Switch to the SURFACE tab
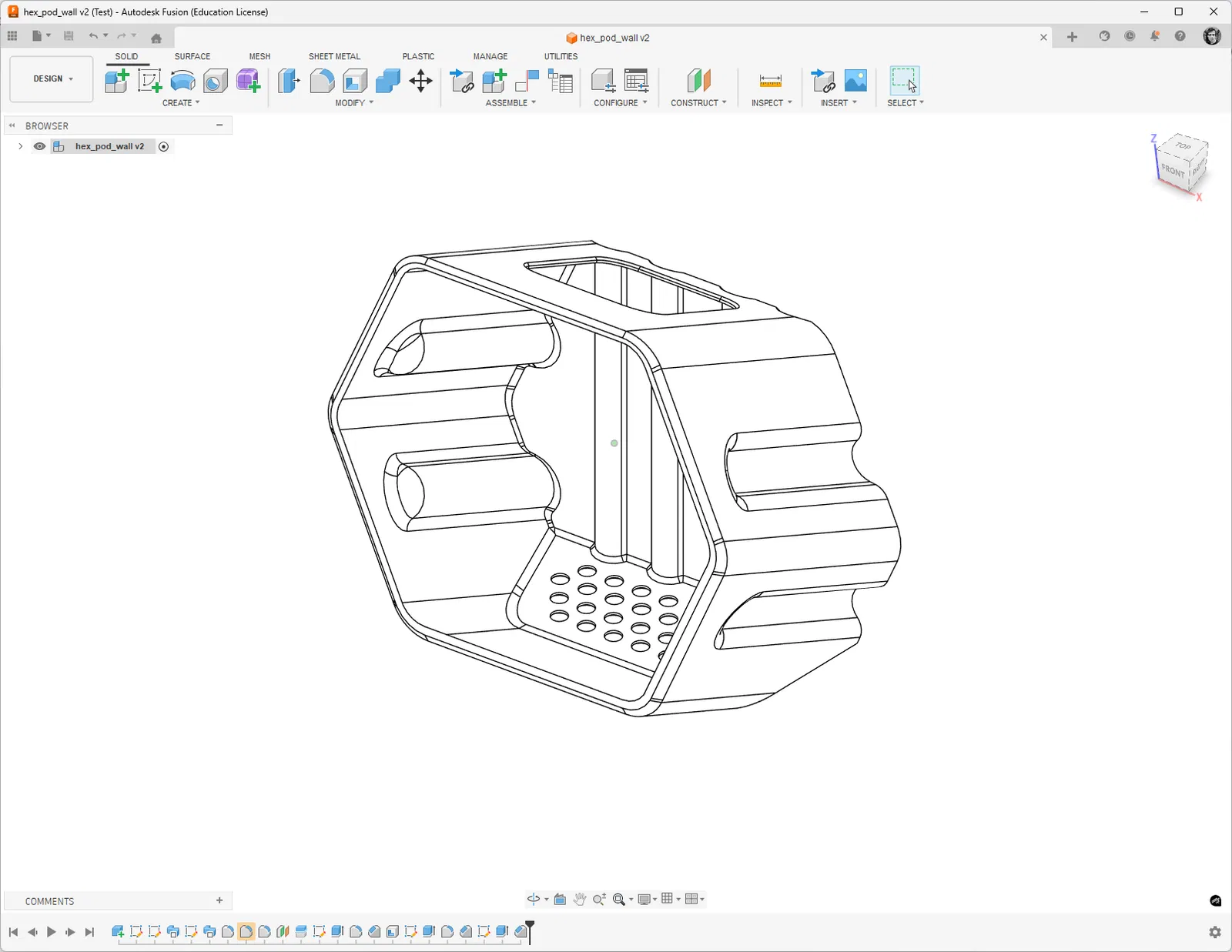Screen dimensions: 1232x952 [x=192, y=56]
